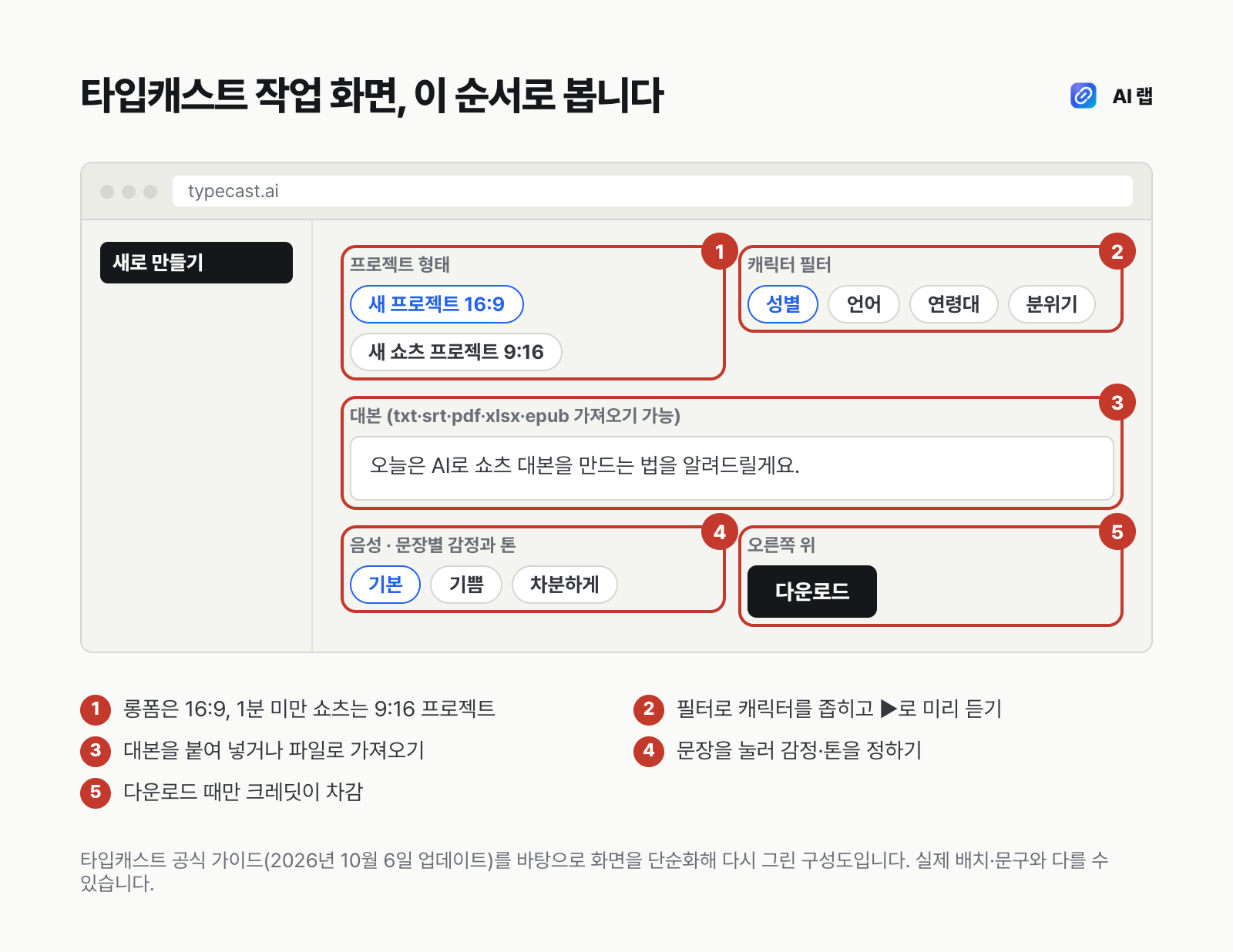This screenshot has height=952, width=1233.
Task: Select the 기쁨 emotion tone
Action: coord(466,585)
